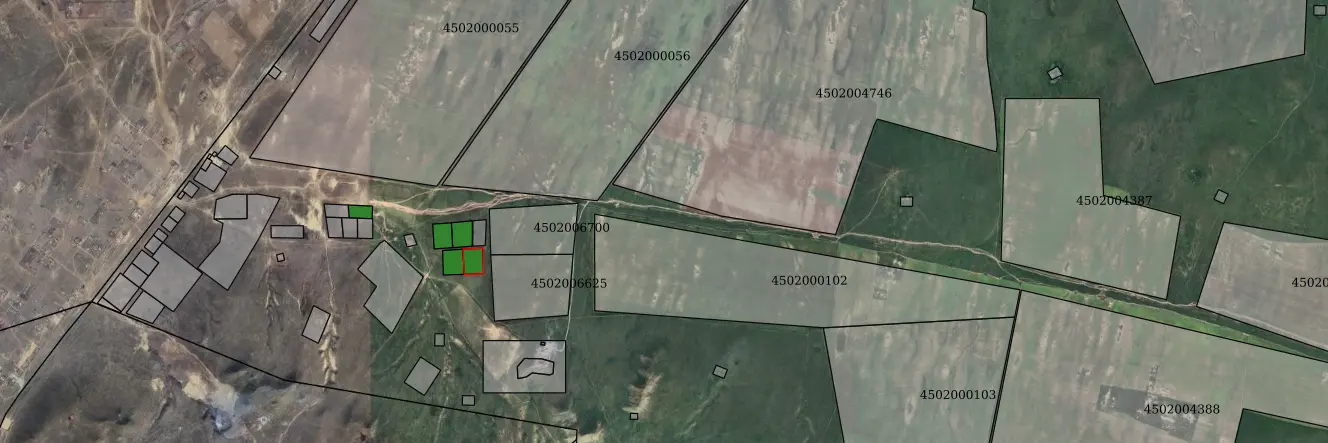Viewport: 1328px width, 443px height.
Task: Click the green parcel left of red-outlined one
Action: [452, 262]
